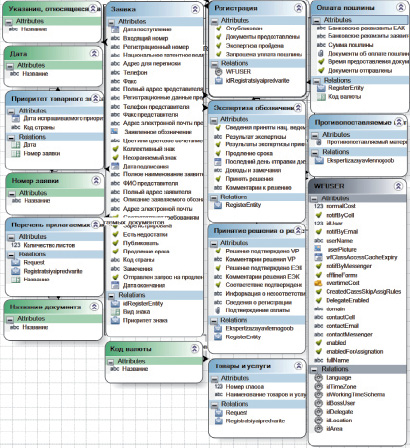Image resolution: width=410 pixels, height=448 pixels.
Task: Click the idTimeZone relation icon
Action: point(319,386)
